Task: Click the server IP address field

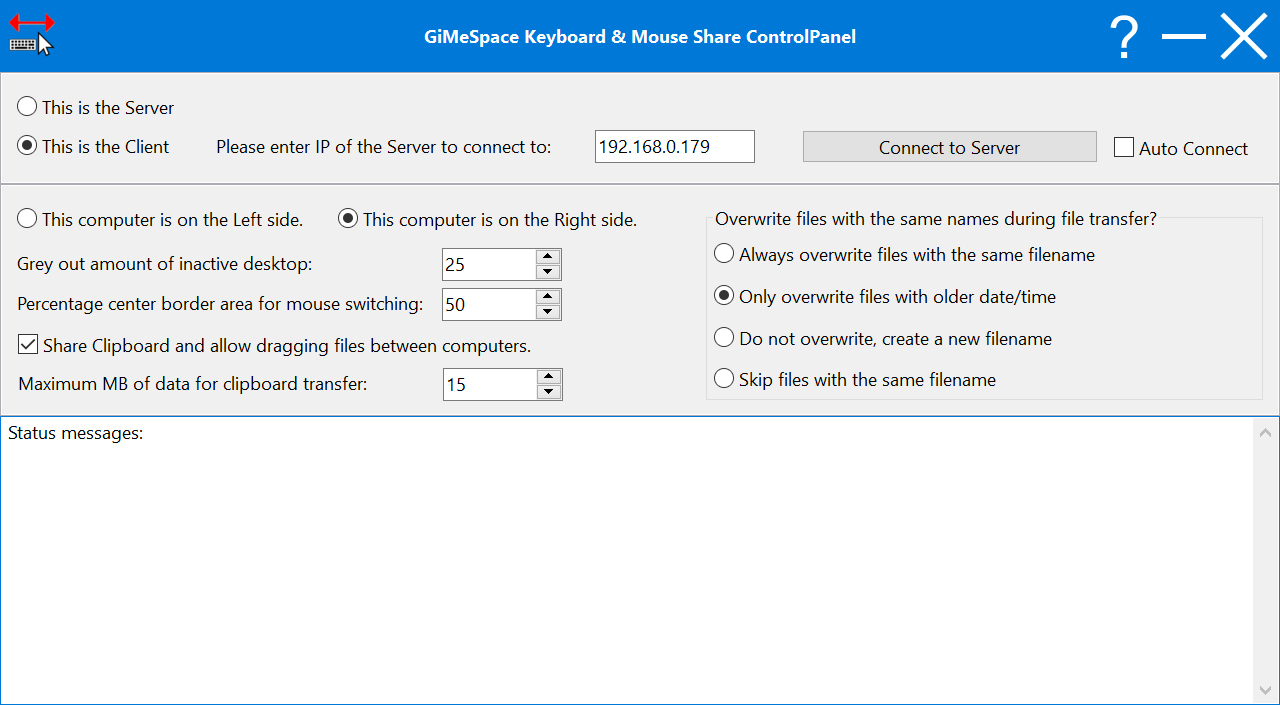Action: (675, 147)
